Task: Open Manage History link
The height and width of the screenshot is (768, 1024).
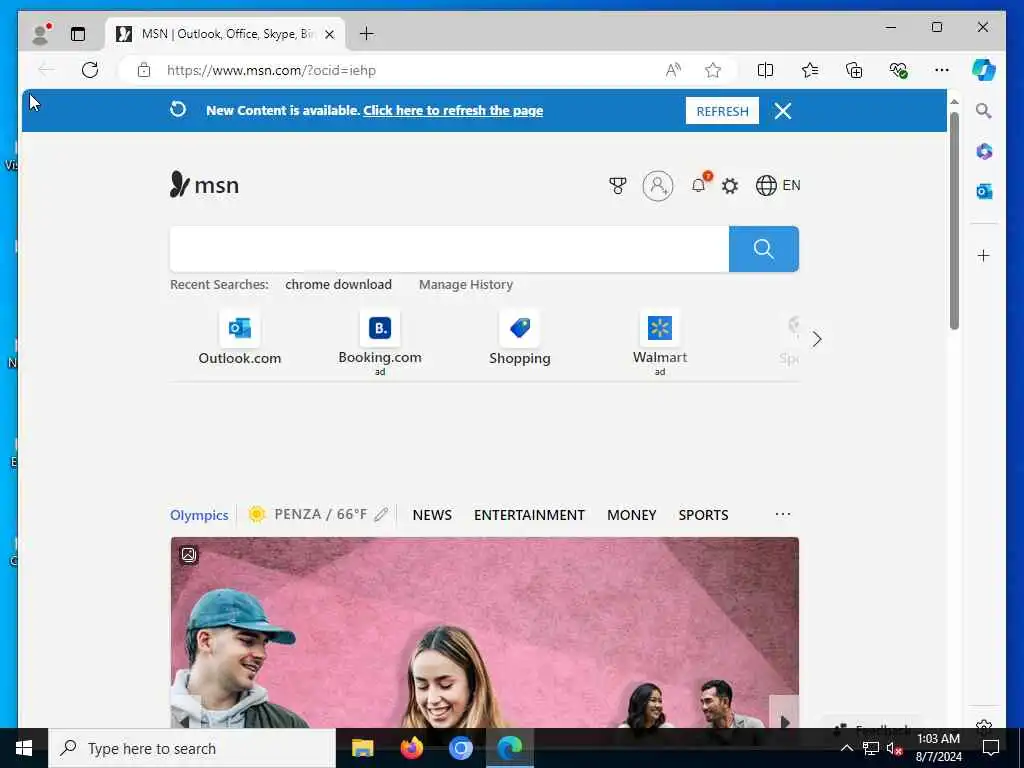Action: click(466, 285)
